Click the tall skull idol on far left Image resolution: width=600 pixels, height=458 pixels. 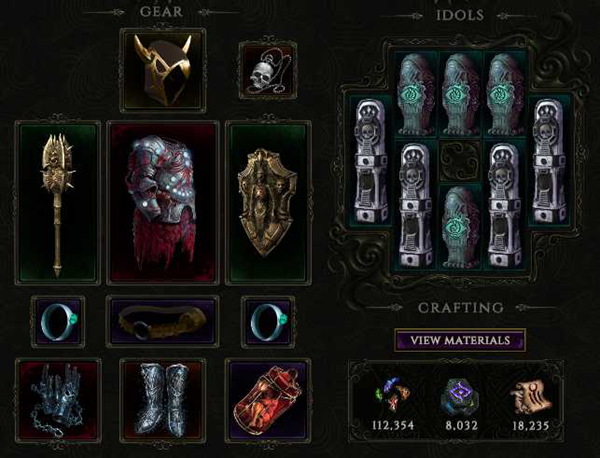click(370, 161)
